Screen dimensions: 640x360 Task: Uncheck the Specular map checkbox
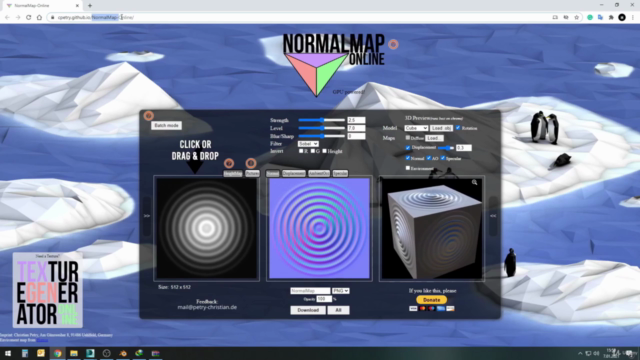click(x=442, y=158)
